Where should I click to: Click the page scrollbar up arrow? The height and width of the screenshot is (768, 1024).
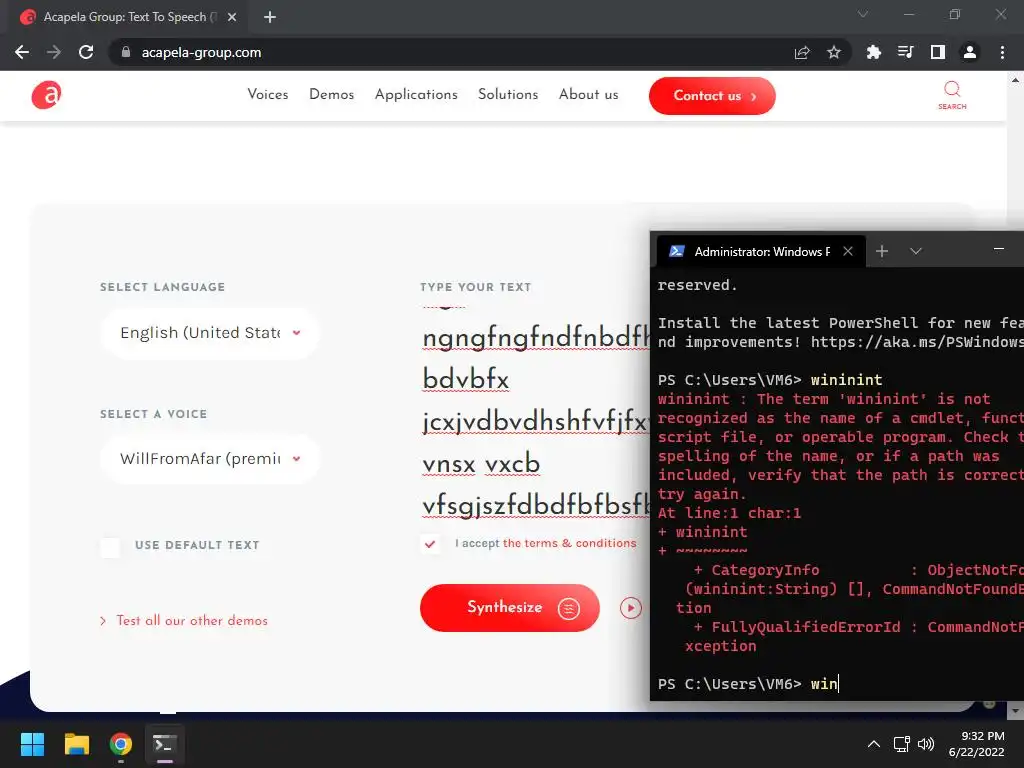coord(1016,80)
